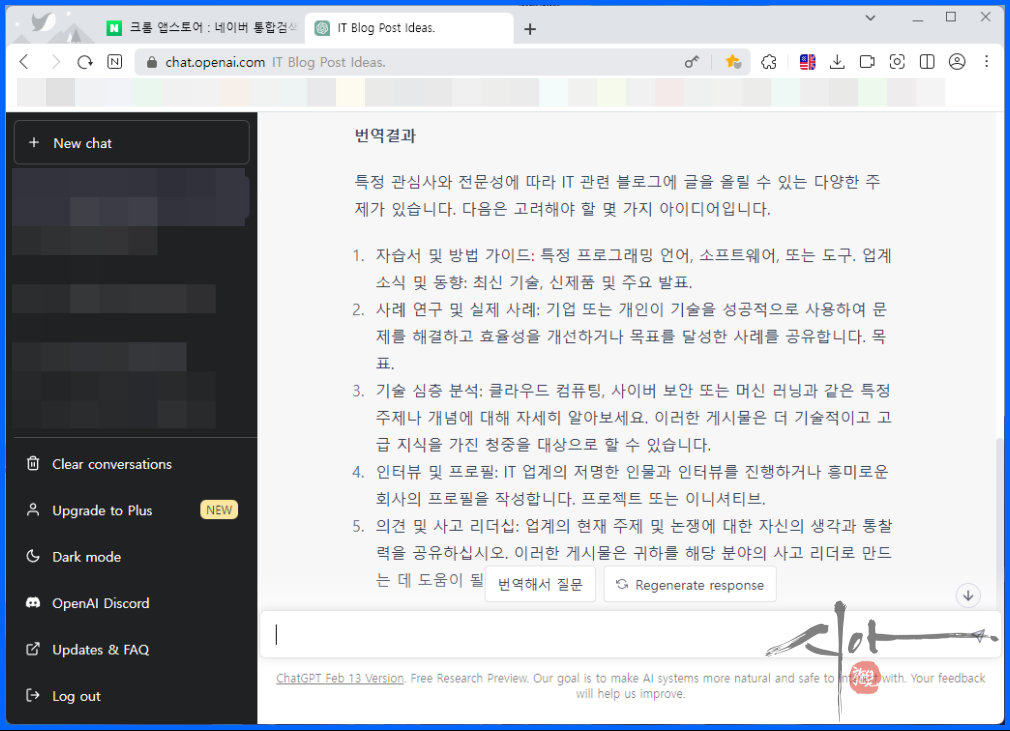This screenshot has height=731, width=1010.
Task: Click Upgrade to Plus
Action: (x=103, y=510)
